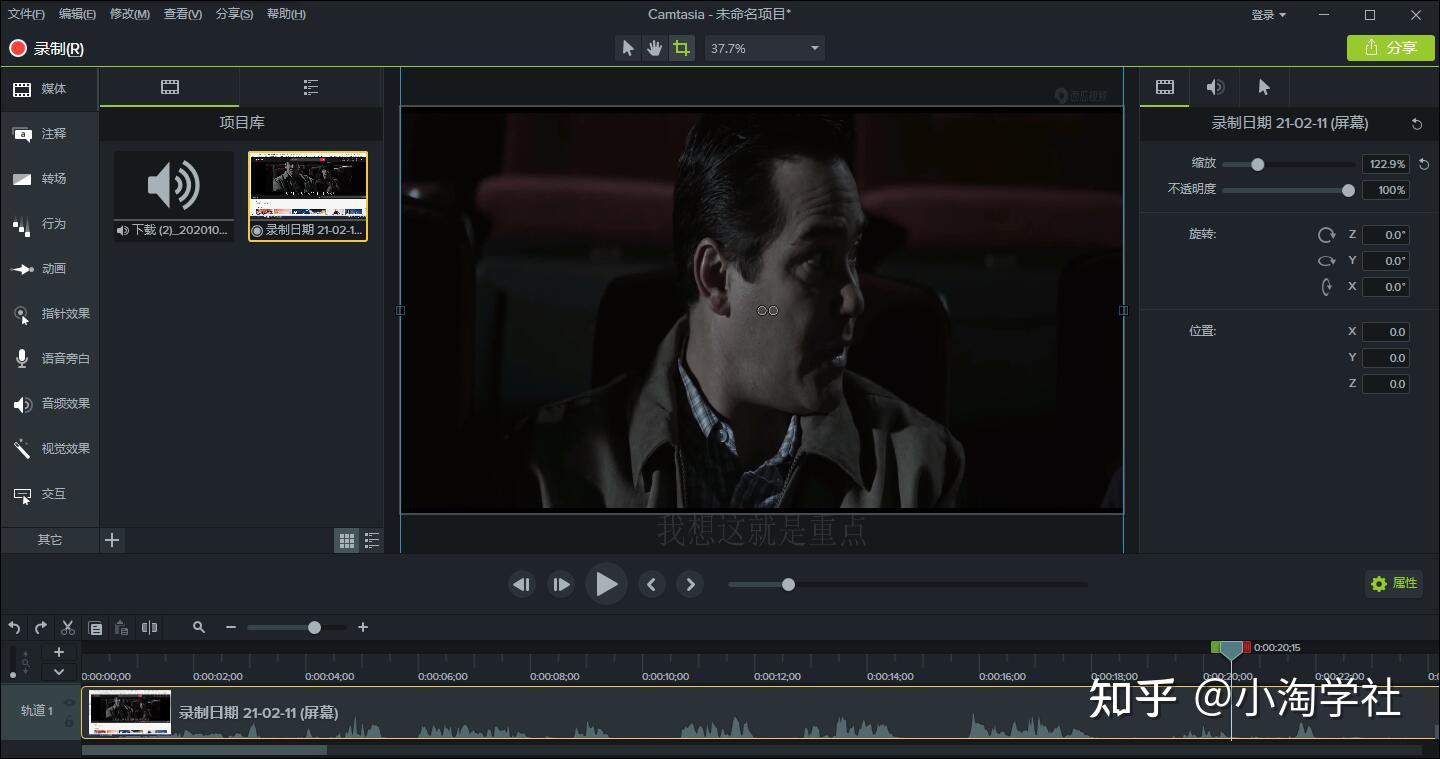Toggle the crop tool in canvas toolbar
Viewport: 1440px width, 759px height.
point(681,48)
